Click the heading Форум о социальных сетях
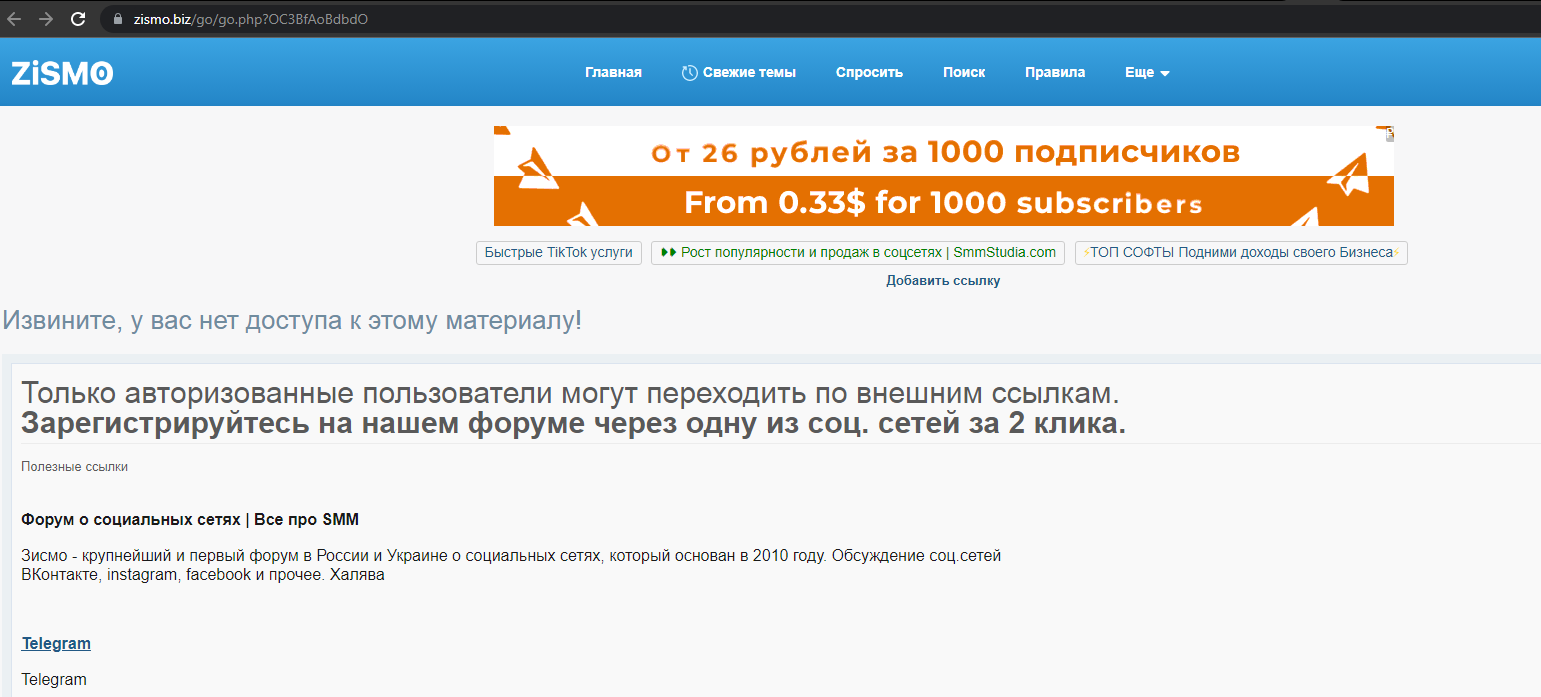 (190, 520)
